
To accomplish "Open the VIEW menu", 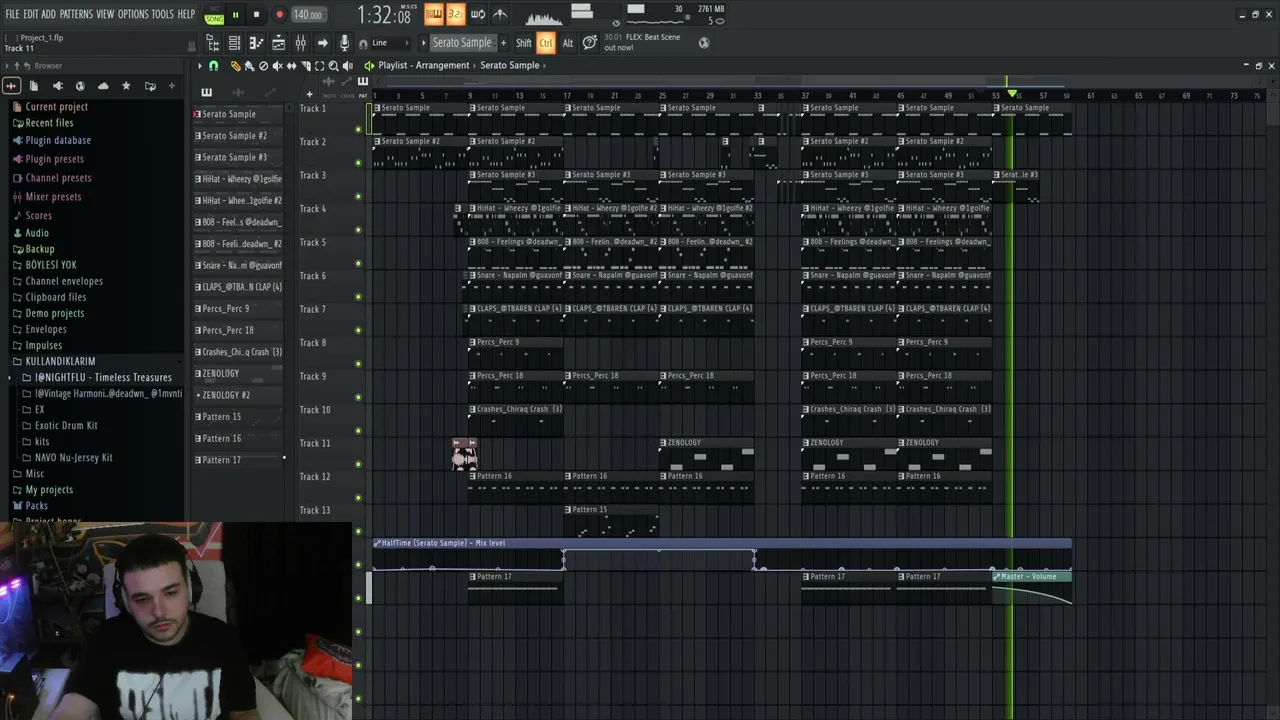I will coord(105,14).
